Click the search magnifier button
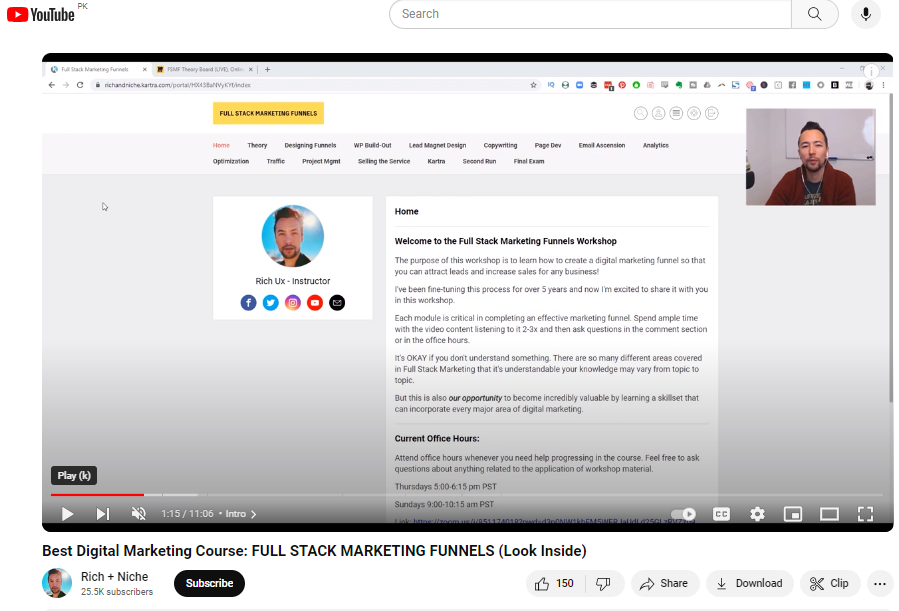This screenshot has height=611, width=899. click(x=815, y=14)
